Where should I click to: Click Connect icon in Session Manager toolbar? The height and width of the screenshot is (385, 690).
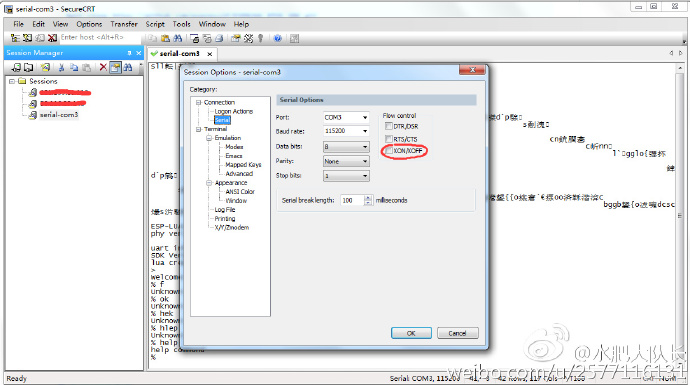(x=17, y=67)
